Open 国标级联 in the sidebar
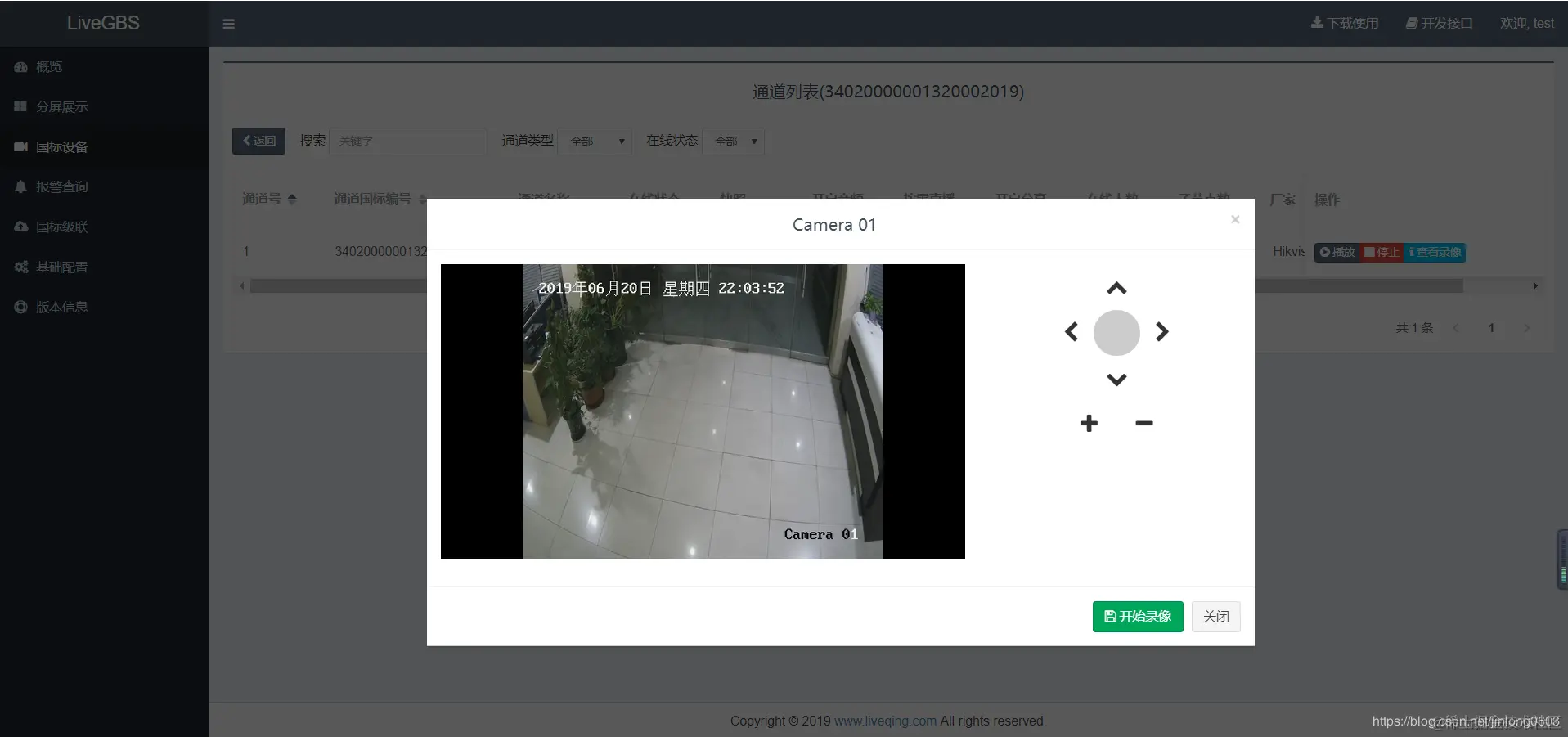This screenshot has height=737, width=1568. 105,227
